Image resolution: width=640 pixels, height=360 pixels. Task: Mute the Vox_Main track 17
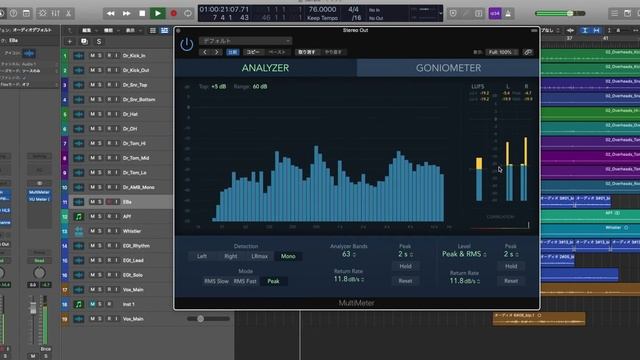[x=93, y=290]
